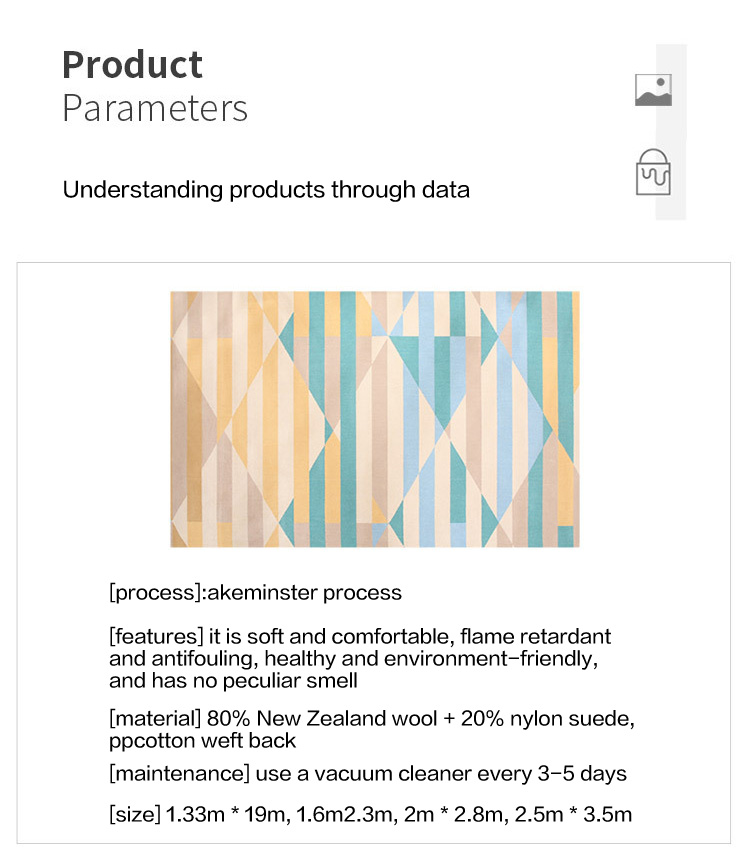This screenshot has height=860, width=750.
Task: Click the image picture icon
Action: coord(653,90)
